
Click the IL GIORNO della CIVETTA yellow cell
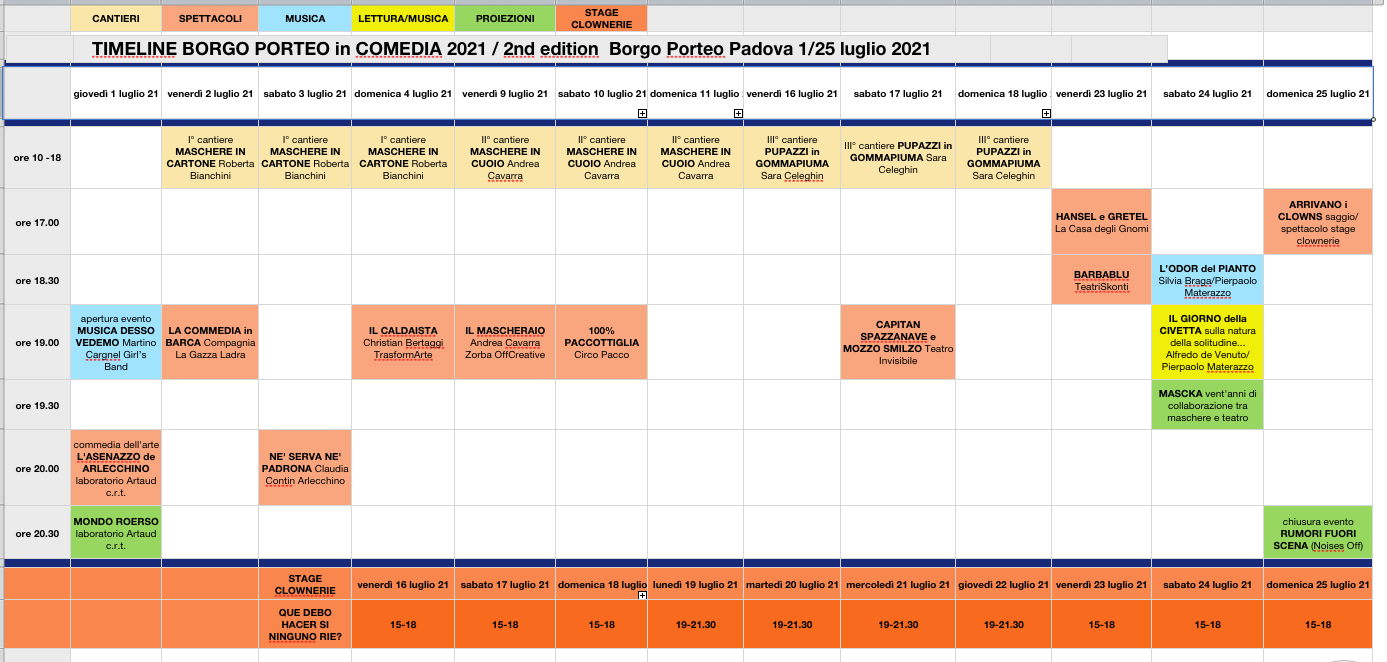[x=1208, y=342]
